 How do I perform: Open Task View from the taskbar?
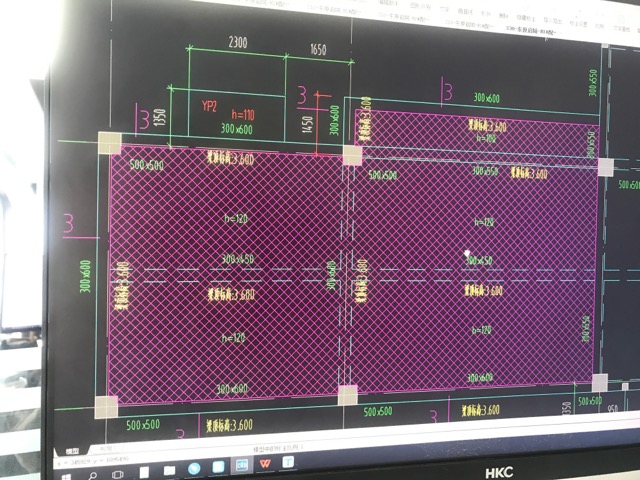(118, 474)
